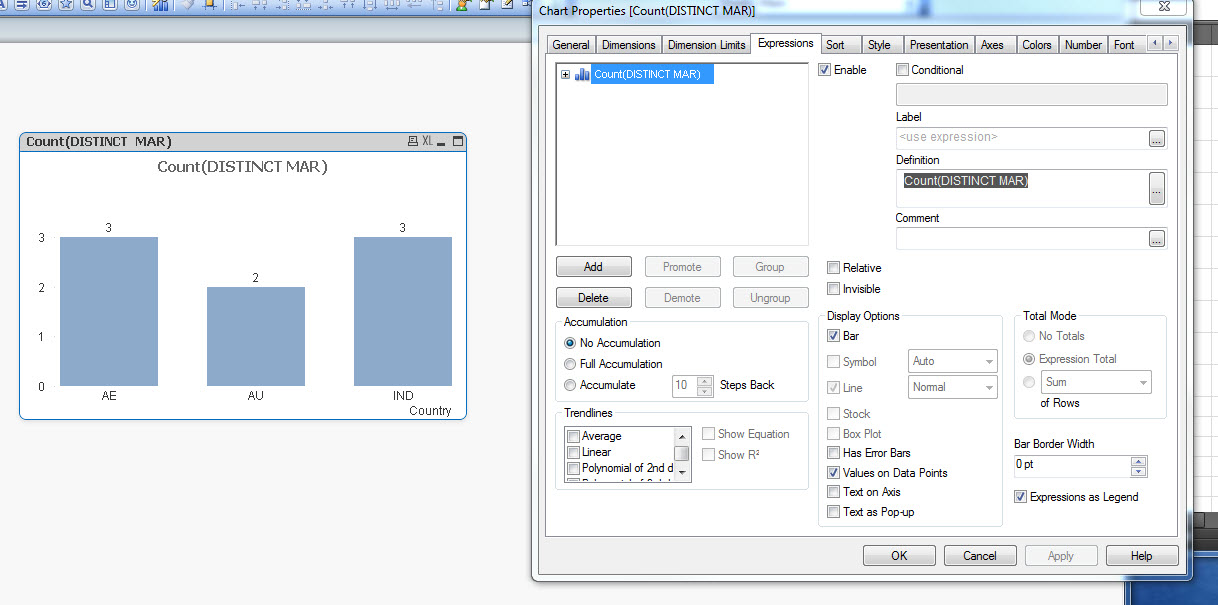The height and width of the screenshot is (605, 1218).
Task: Uncheck Values on Data Points
Action: pyautogui.click(x=833, y=473)
